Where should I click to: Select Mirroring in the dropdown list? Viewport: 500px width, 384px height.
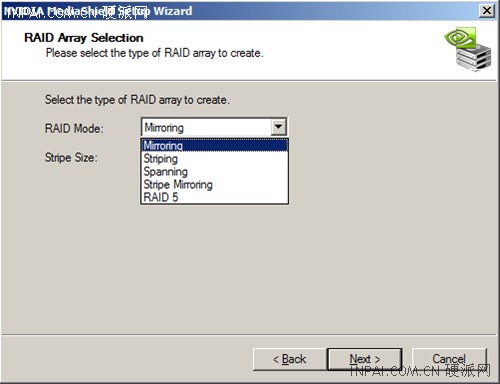click(214, 146)
